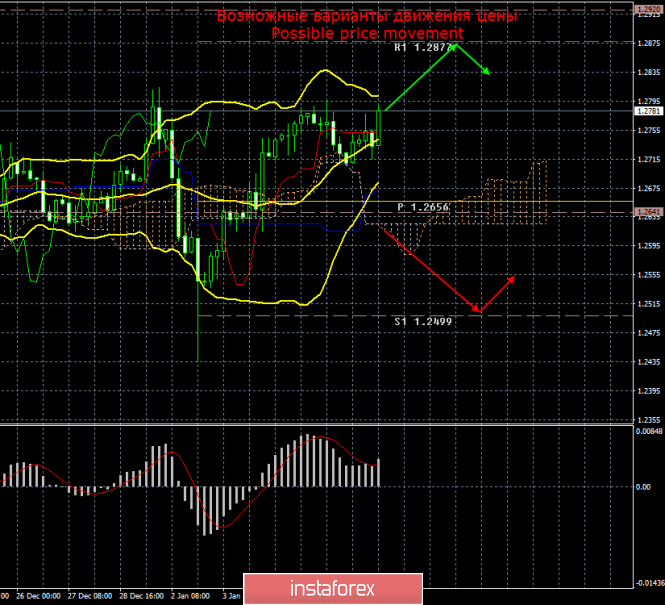Click the 1.2875 price axis label

649,43
